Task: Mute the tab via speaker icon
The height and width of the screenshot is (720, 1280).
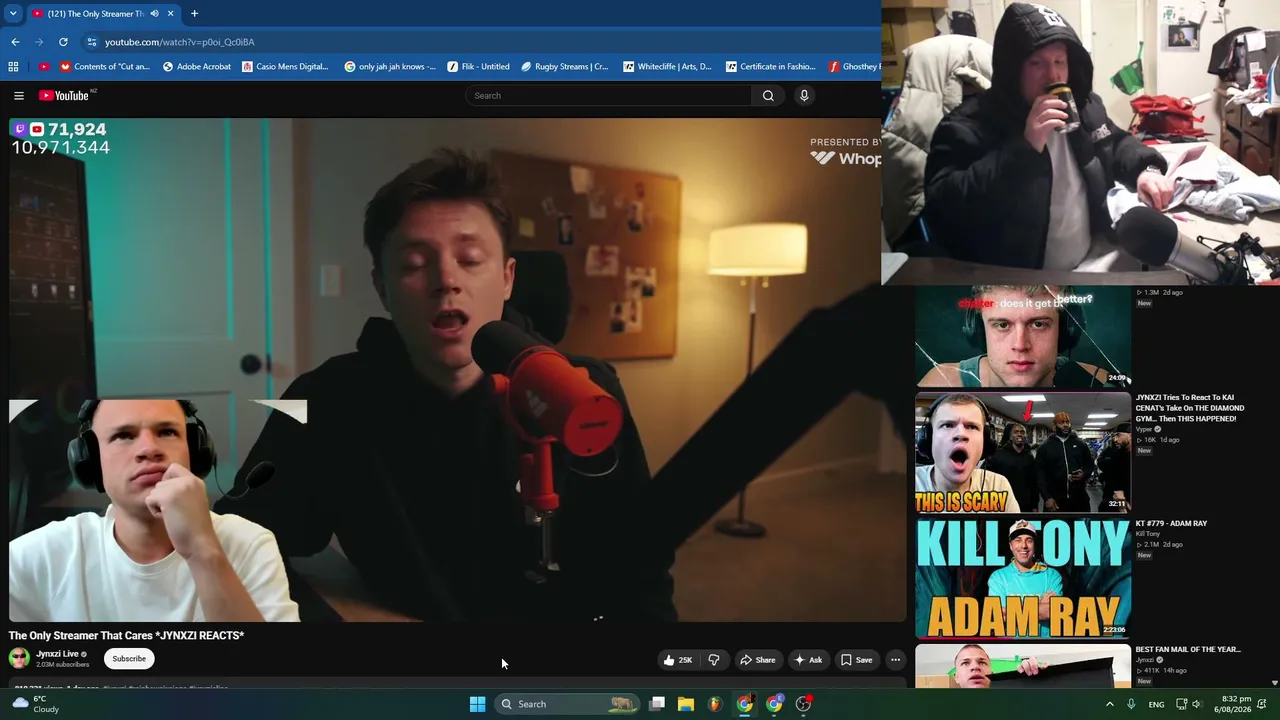Action: (x=154, y=14)
